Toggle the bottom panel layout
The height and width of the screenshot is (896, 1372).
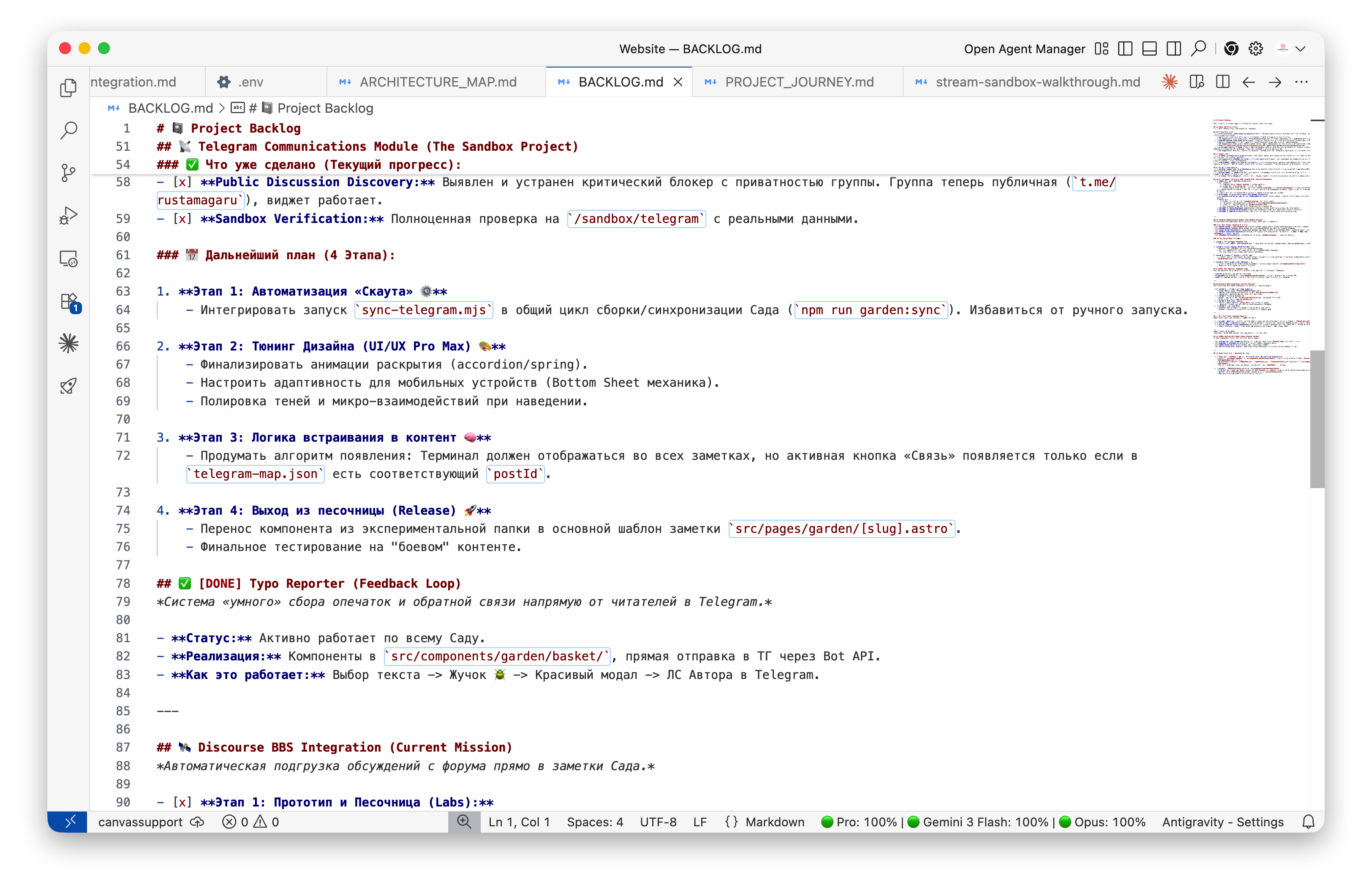pyautogui.click(x=1149, y=49)
